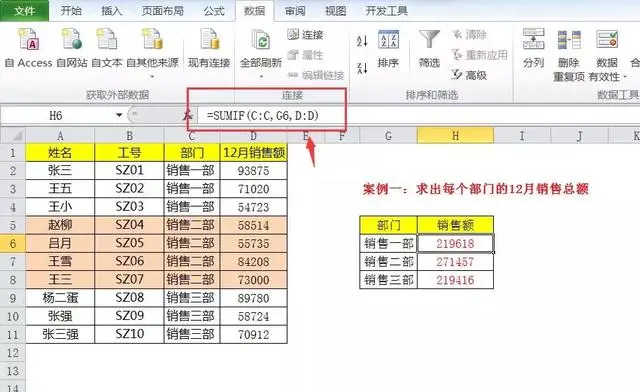This screenshot has height=392, width=640.
Task: Click 重新应用 (Reapply) filter button
Action: tap(480, 55)
